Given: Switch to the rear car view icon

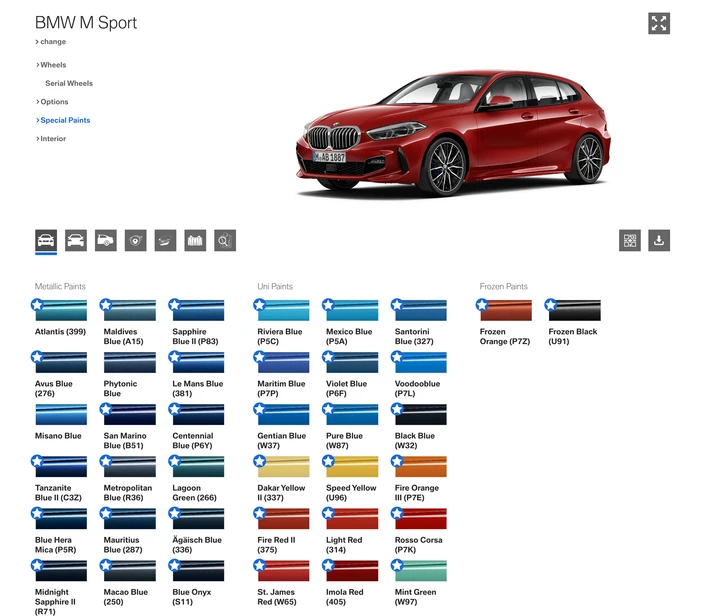Looking at the screenshot, I should (76, 240).
